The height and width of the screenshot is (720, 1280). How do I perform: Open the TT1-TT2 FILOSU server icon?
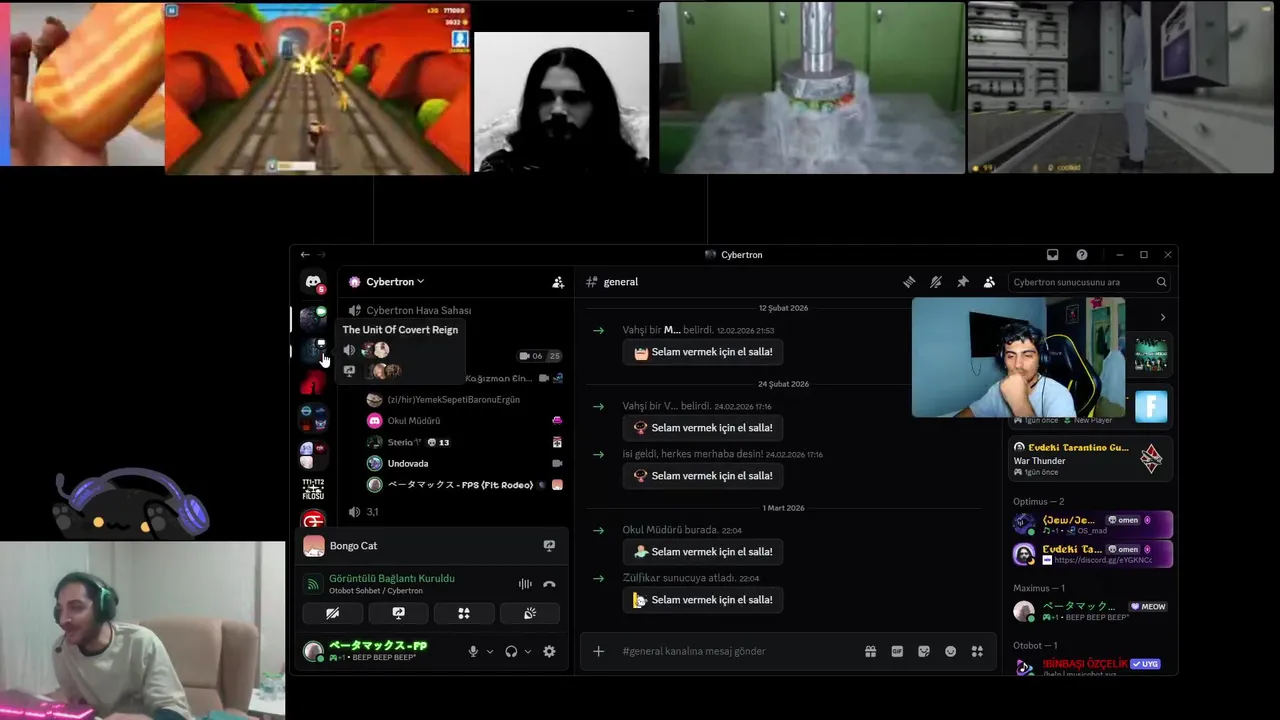pyautogui.click(x=313, y=488)
